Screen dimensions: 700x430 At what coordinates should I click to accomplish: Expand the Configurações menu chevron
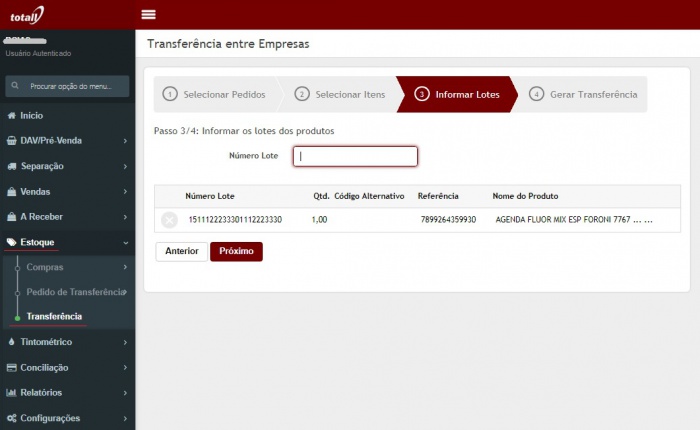point(125,418)
